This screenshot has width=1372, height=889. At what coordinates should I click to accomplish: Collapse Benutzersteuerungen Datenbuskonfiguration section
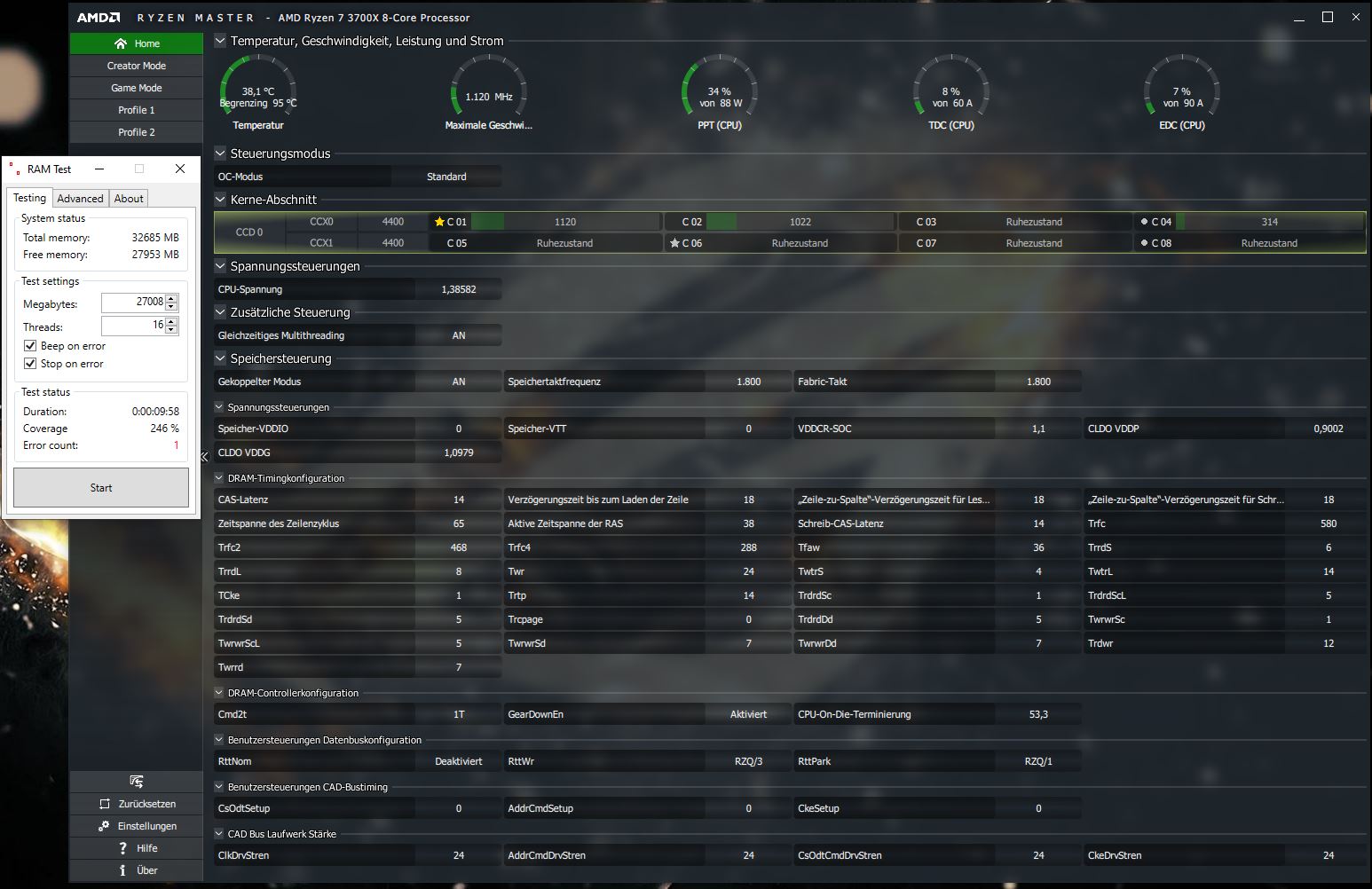[x=219, y=740]
